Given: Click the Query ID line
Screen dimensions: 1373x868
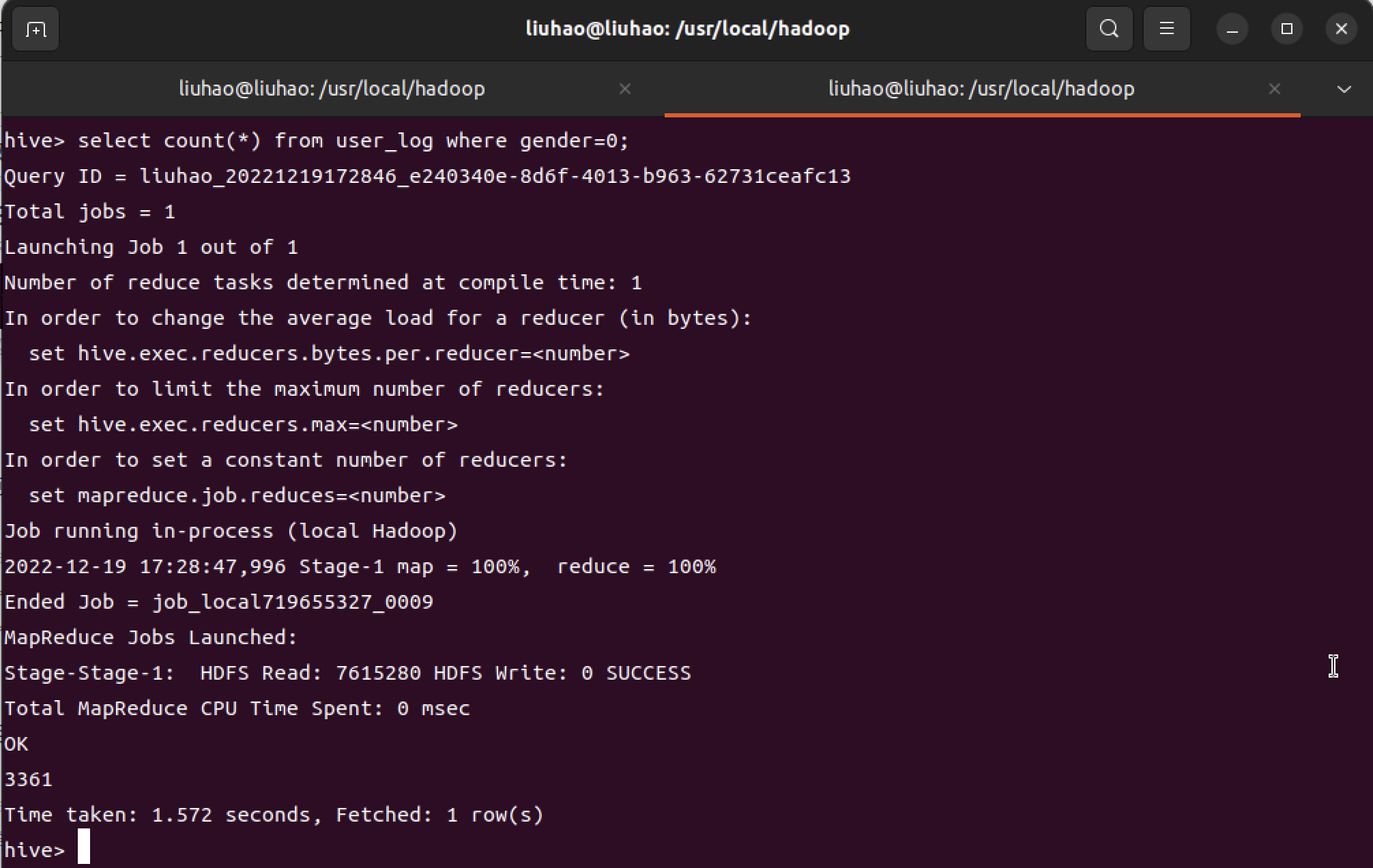Looking at the screenshot, I should [x=428, y=177].
